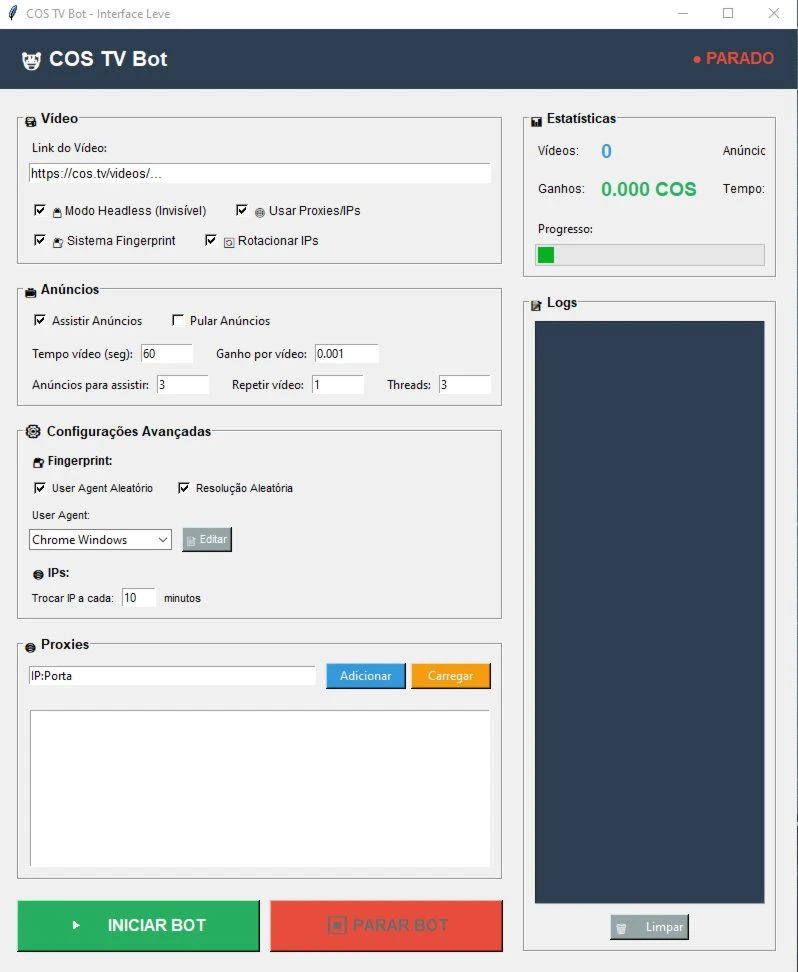Viewport: 798px width, 972px height.
Task: Click the red PARAR BOT button
Action: tap(386, 926)
